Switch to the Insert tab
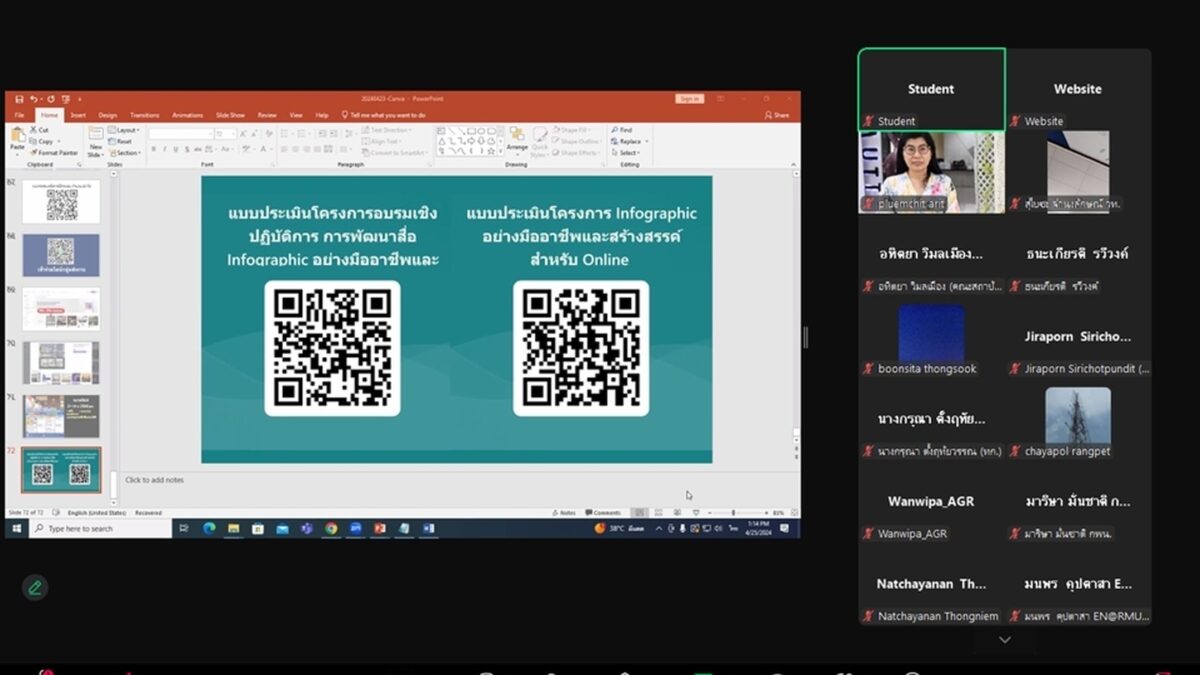 coord(78,115)
